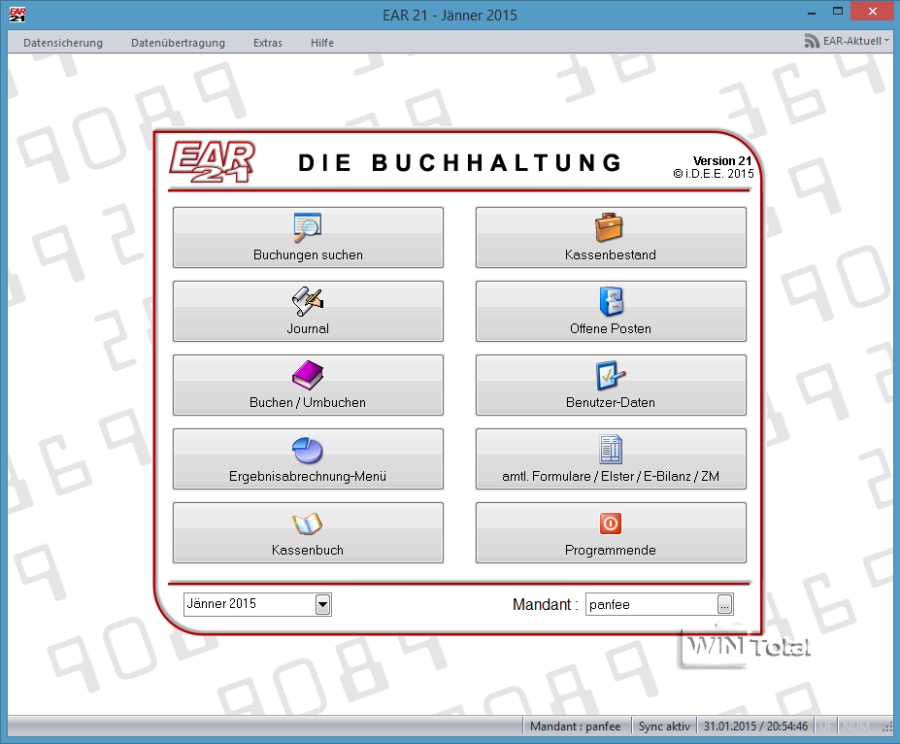Click the Mandant text field showing panfee
This screenshot has width=900, height=744.
(x=651, y=604)
